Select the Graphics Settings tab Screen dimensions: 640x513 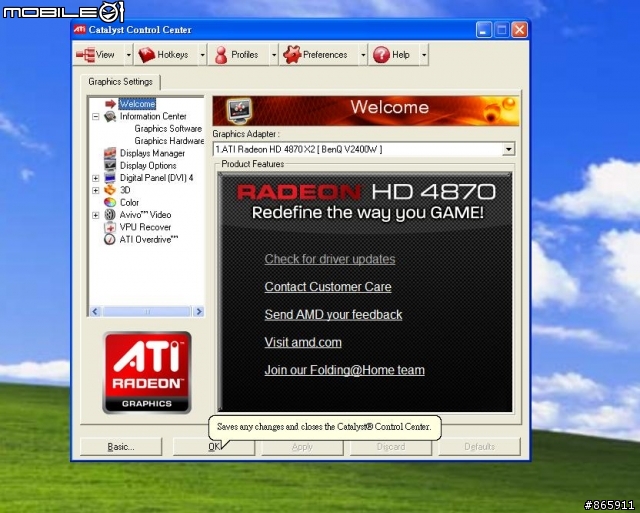pyautogui.click(x=120, y=82)
